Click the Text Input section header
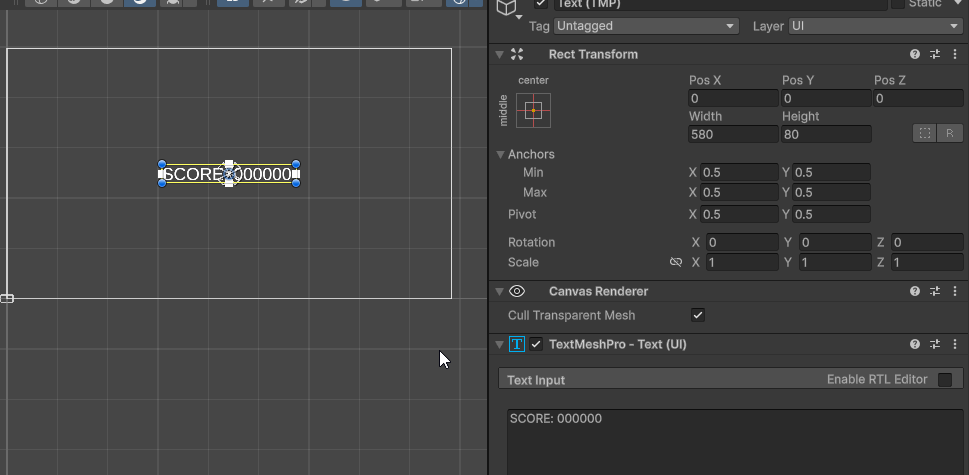The image size is (969, 475). [x=730, y=379]
